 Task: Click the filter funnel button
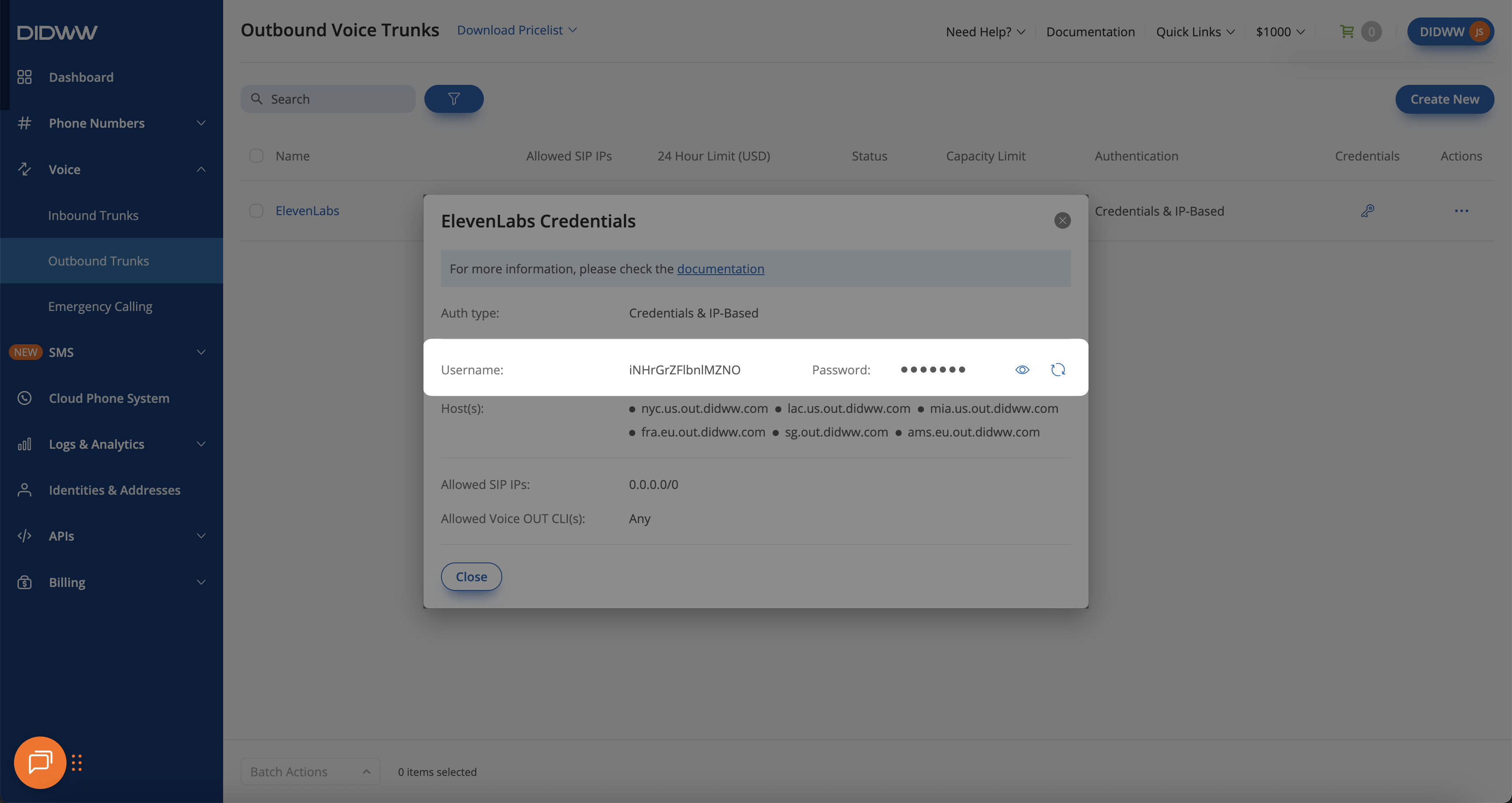tap(454, 98)
